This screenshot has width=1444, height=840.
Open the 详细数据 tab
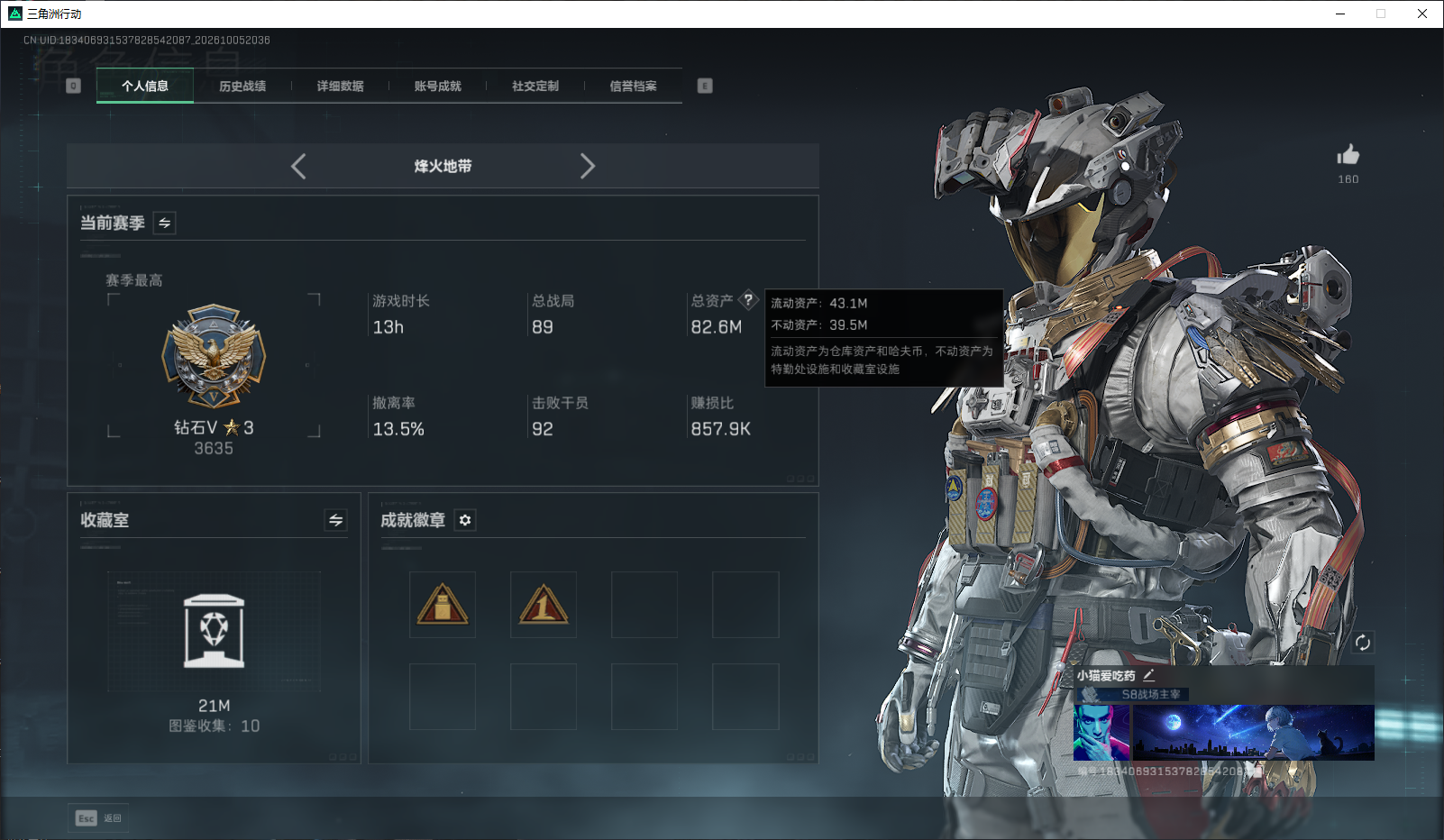coord(340,86)
